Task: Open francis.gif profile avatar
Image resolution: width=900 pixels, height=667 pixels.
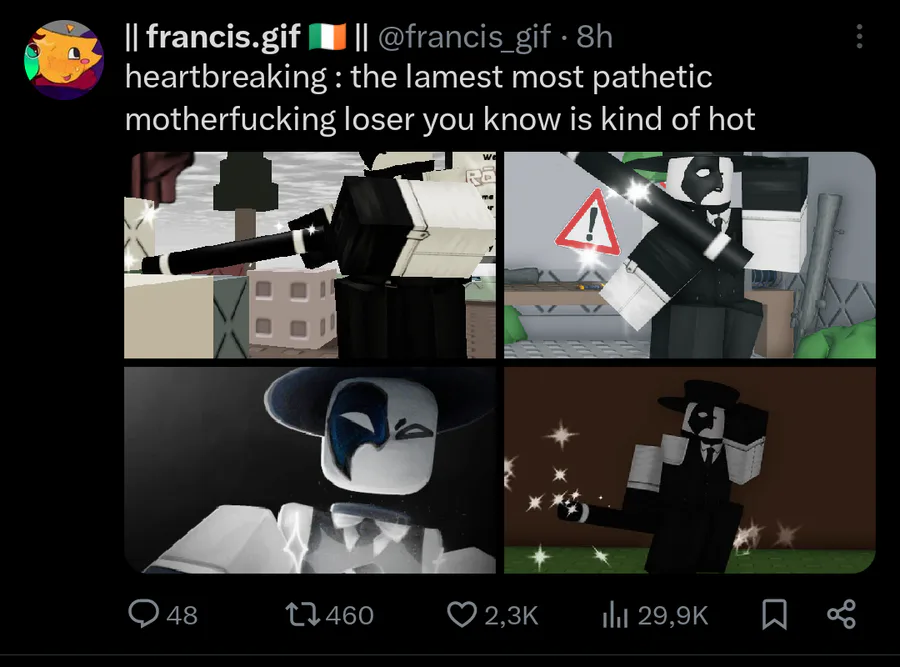Action: point(64,60)
